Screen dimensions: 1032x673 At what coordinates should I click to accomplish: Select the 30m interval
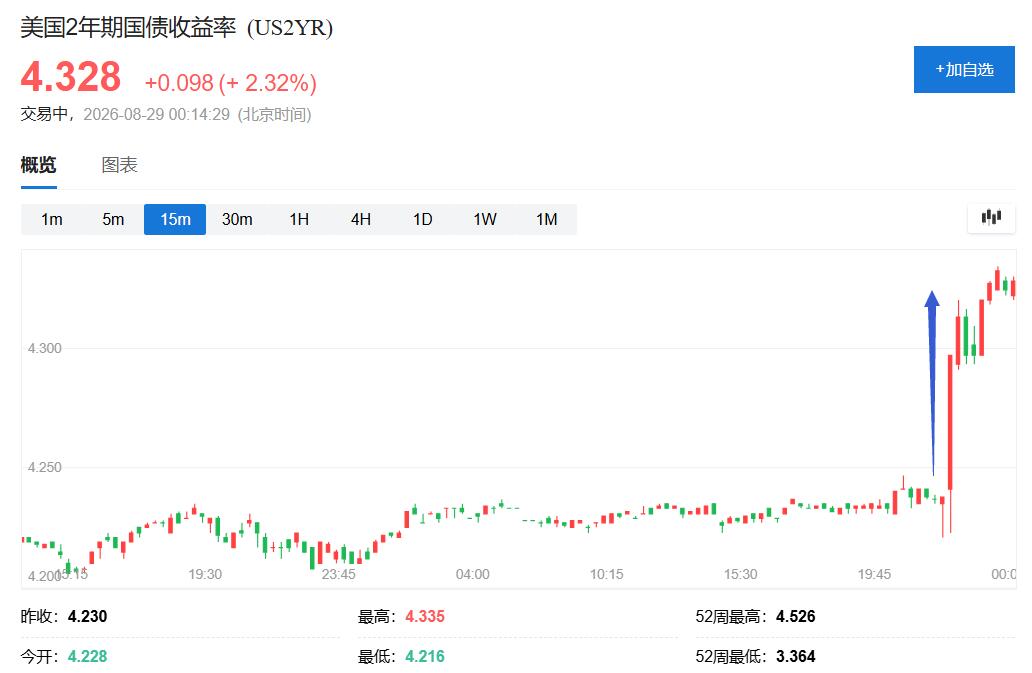[x=237, y=219]
